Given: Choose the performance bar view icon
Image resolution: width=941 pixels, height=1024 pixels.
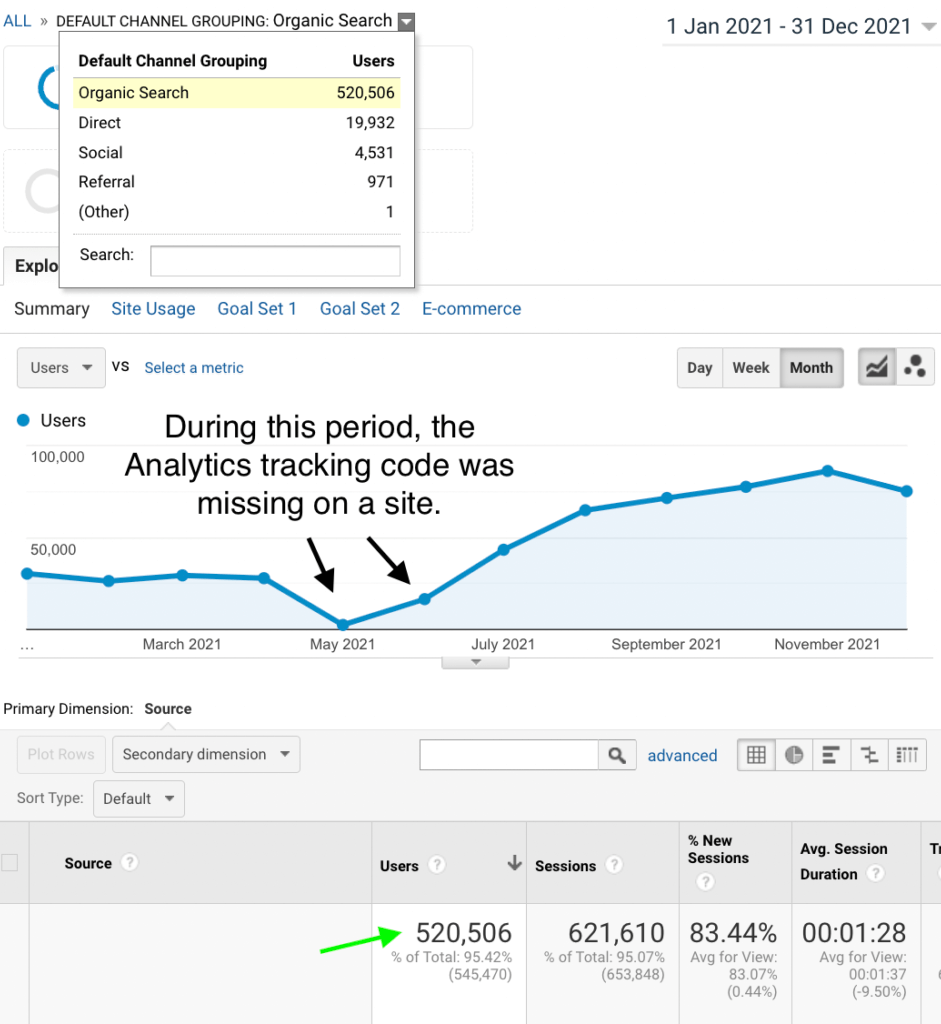Looking at the screenshot, I should click(x=832, y=755).
